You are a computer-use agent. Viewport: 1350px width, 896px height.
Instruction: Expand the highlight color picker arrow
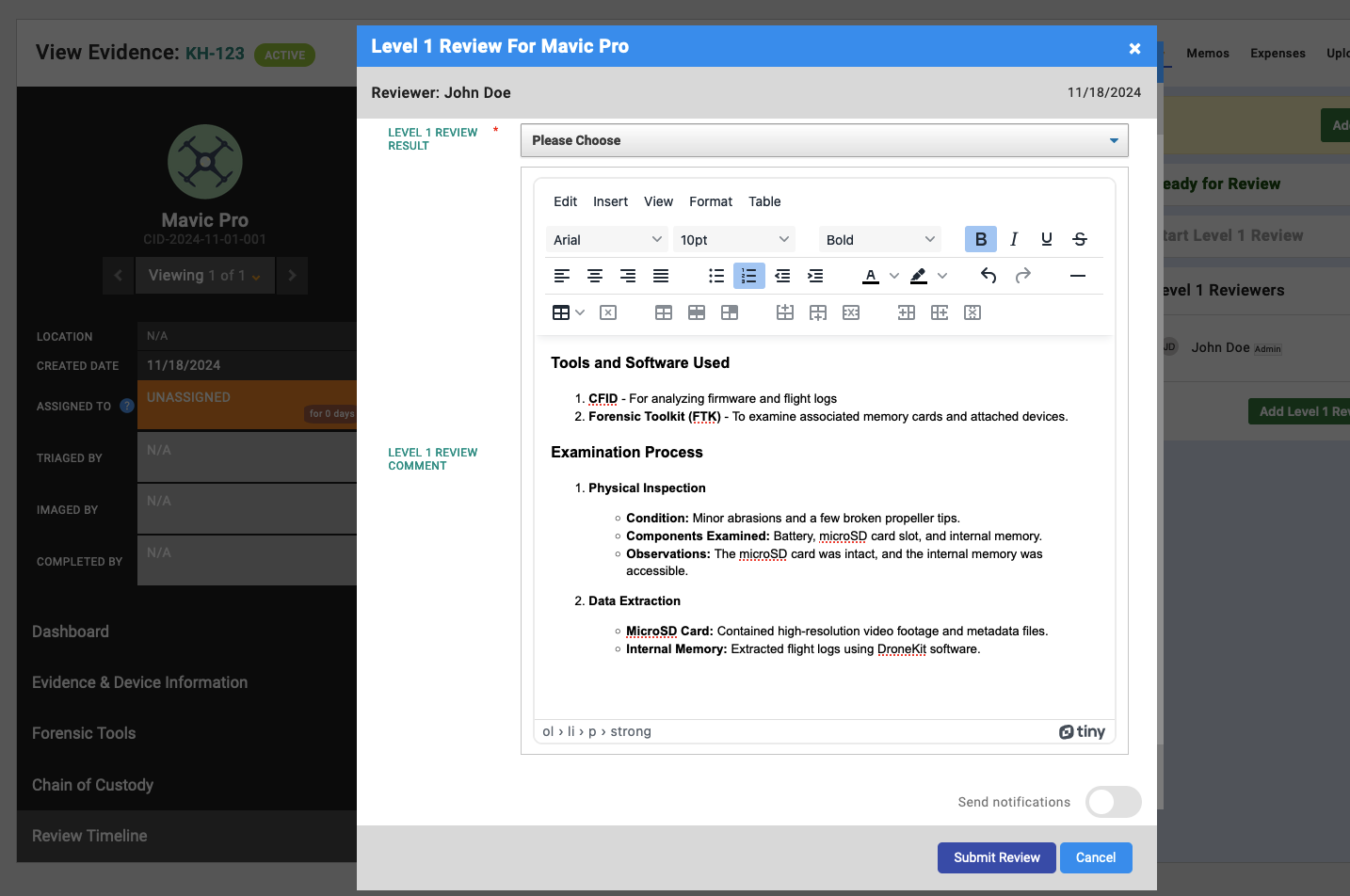click(941, 276)
